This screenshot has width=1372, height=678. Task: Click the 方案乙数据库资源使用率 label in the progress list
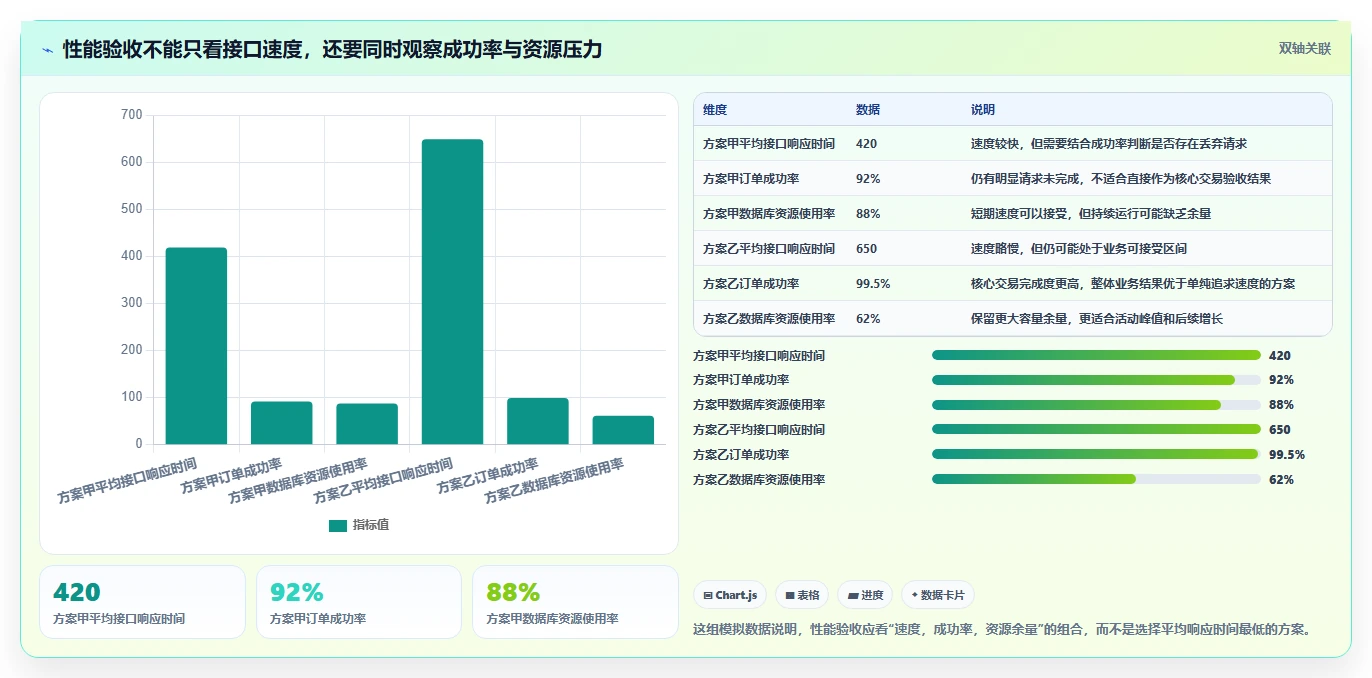pos(759,480)
